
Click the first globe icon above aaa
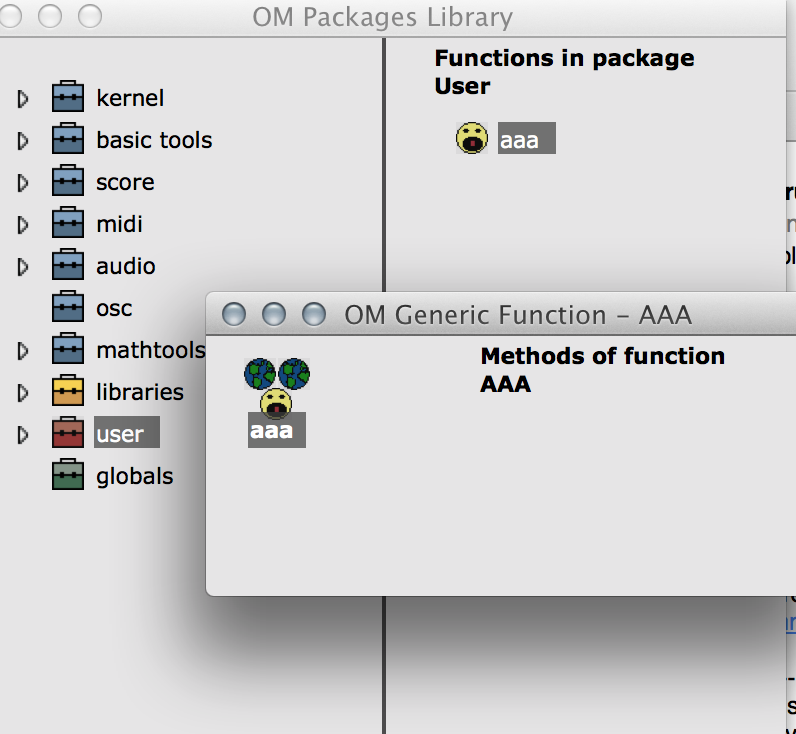[x=260, y=374]
